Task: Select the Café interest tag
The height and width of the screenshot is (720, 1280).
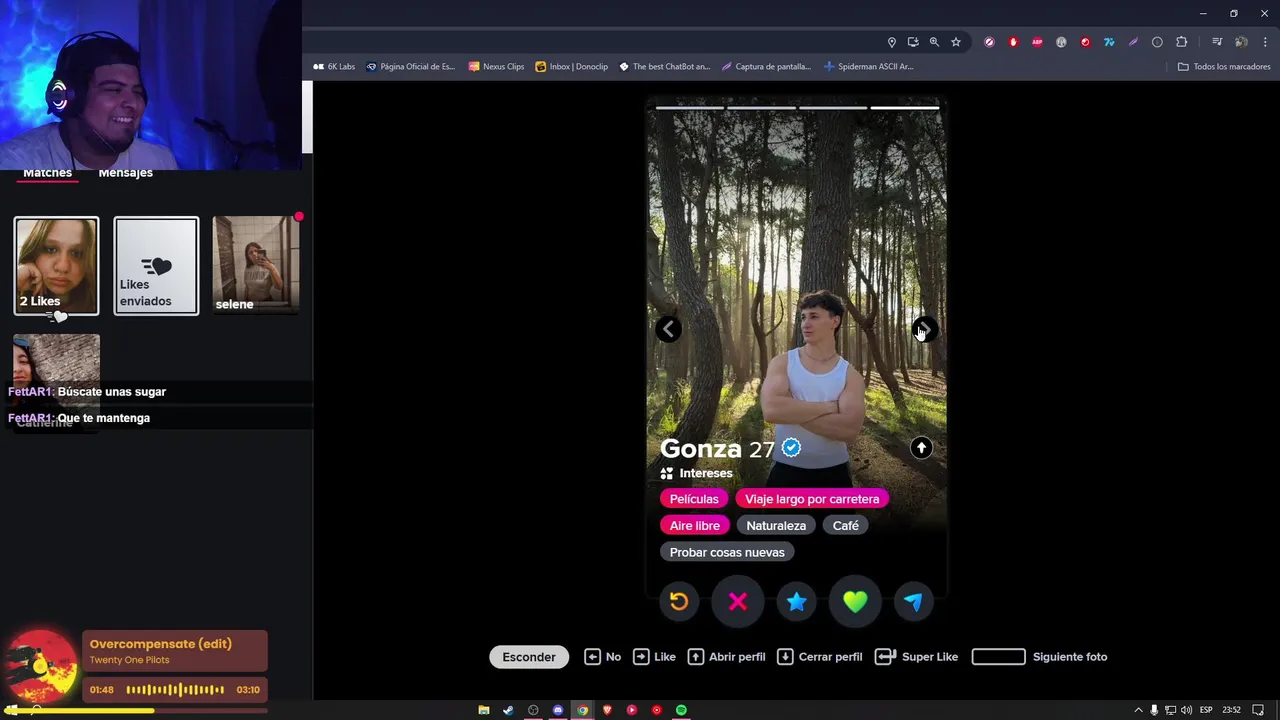Action: point(846,526)
